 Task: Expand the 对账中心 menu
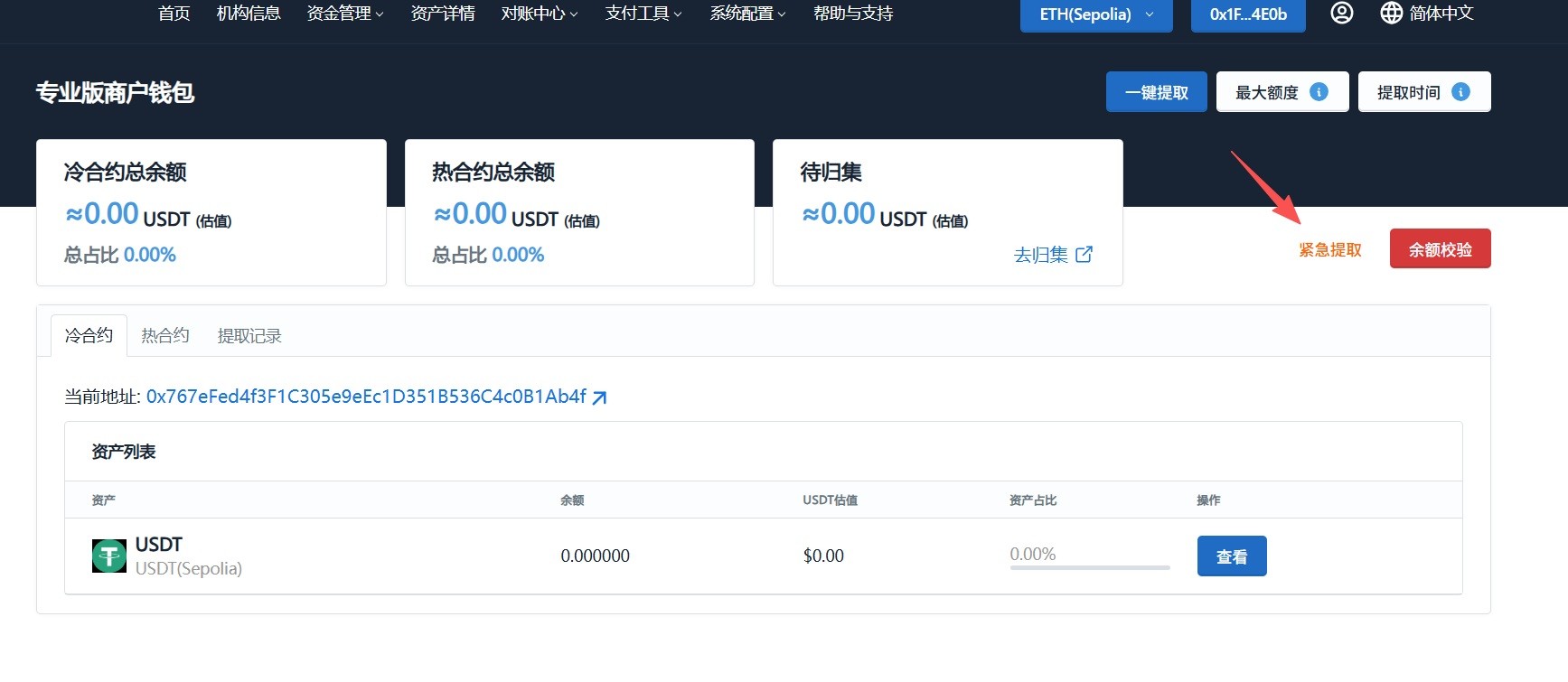[540, 14]
